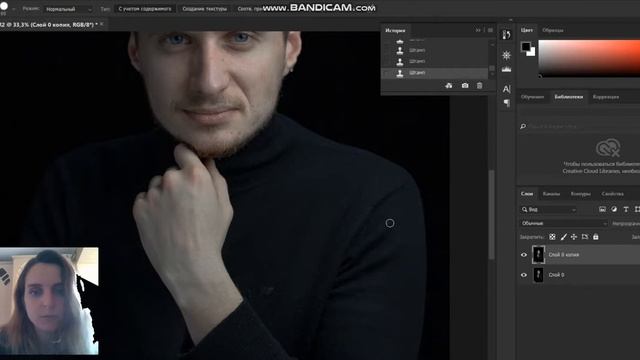Screen dimensions: 640x360
Task: Open the Character panel icon (A|)
Action: tap(507, 89)
